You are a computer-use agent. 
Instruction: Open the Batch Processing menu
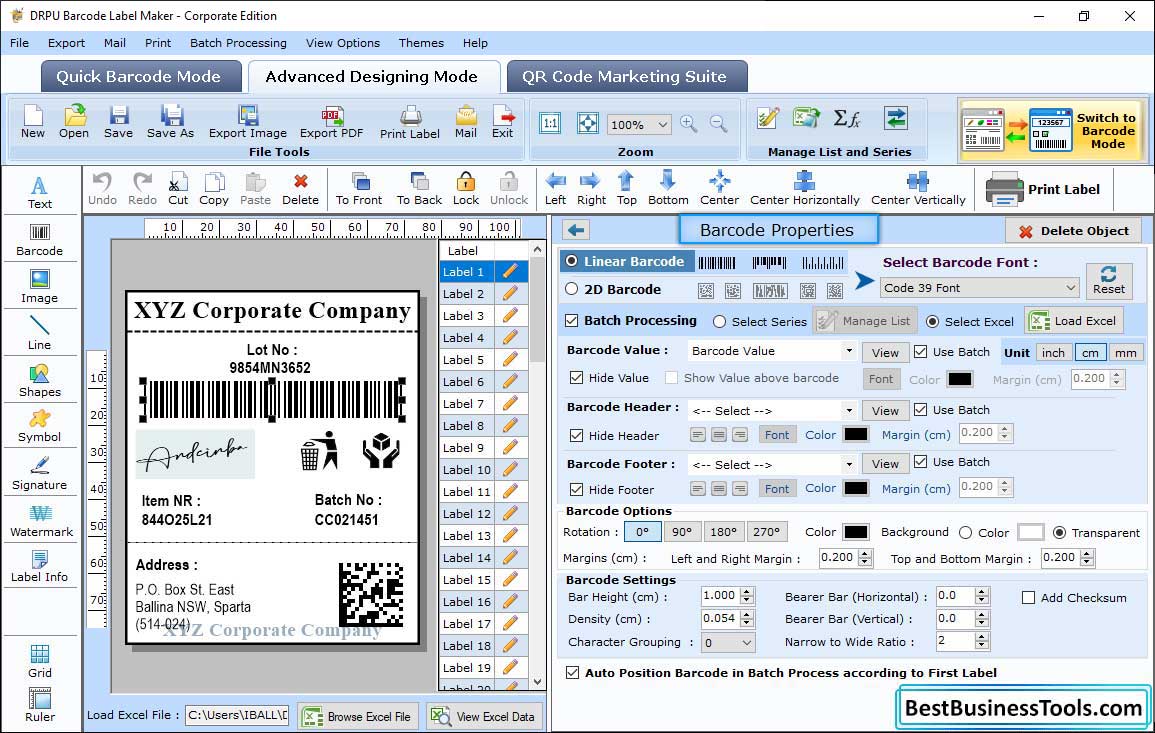click(x=238, y=43)
